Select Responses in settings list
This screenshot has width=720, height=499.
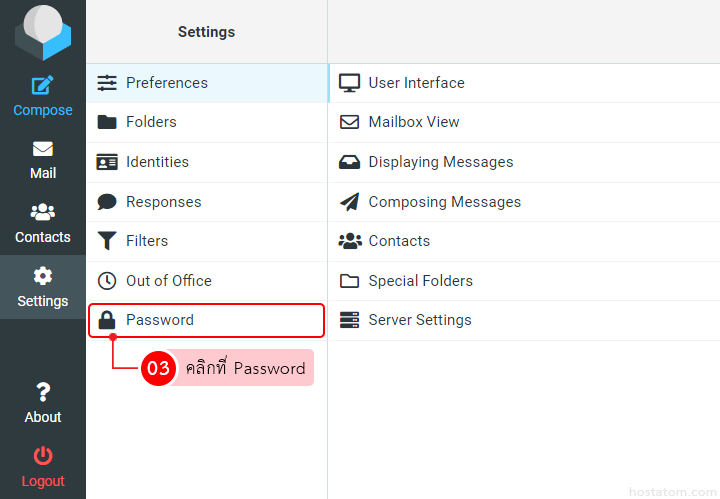[x=163, y=202]
